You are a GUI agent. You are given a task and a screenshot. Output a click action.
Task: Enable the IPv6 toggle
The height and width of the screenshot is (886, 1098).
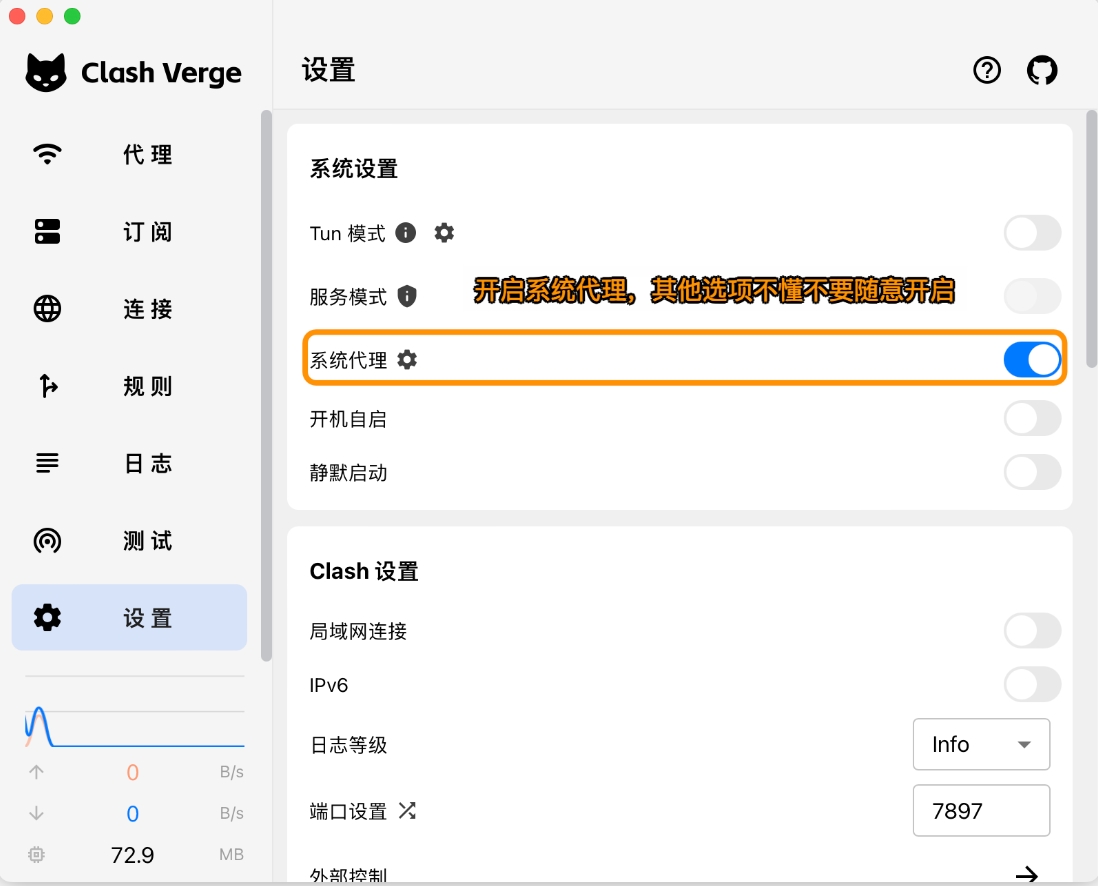point(1031,685)
